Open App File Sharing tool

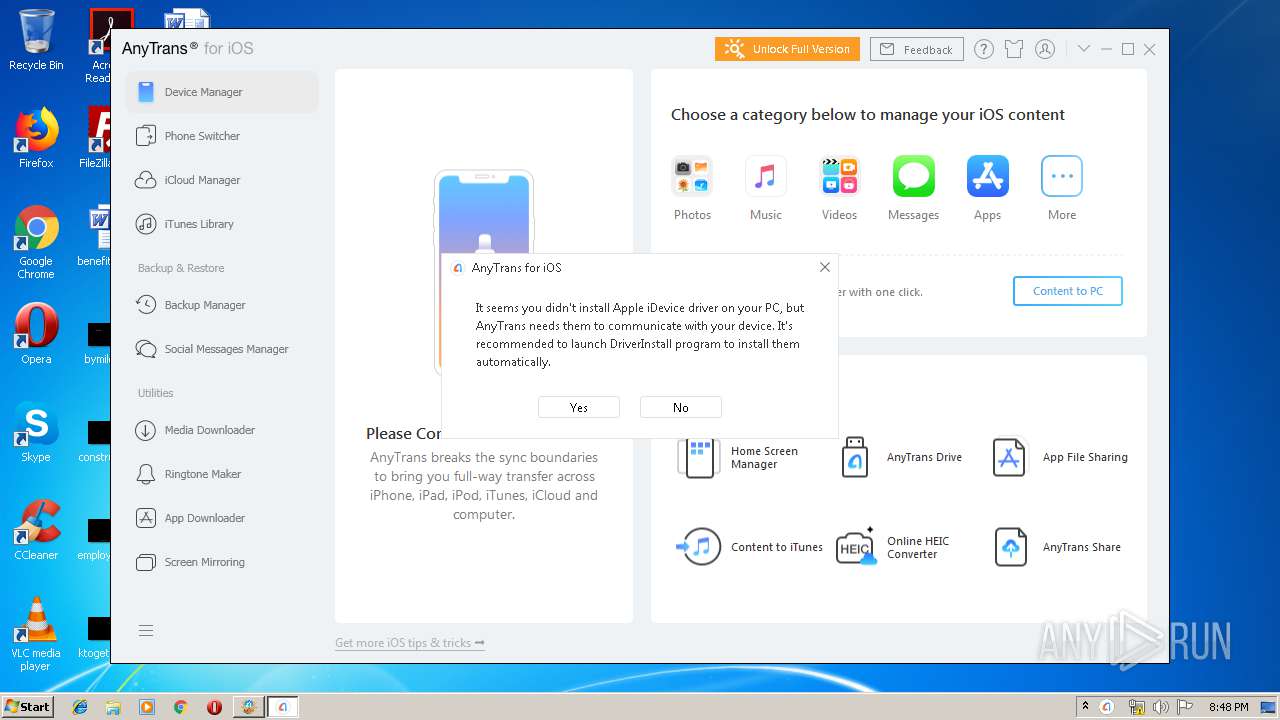pos(1060,457)
